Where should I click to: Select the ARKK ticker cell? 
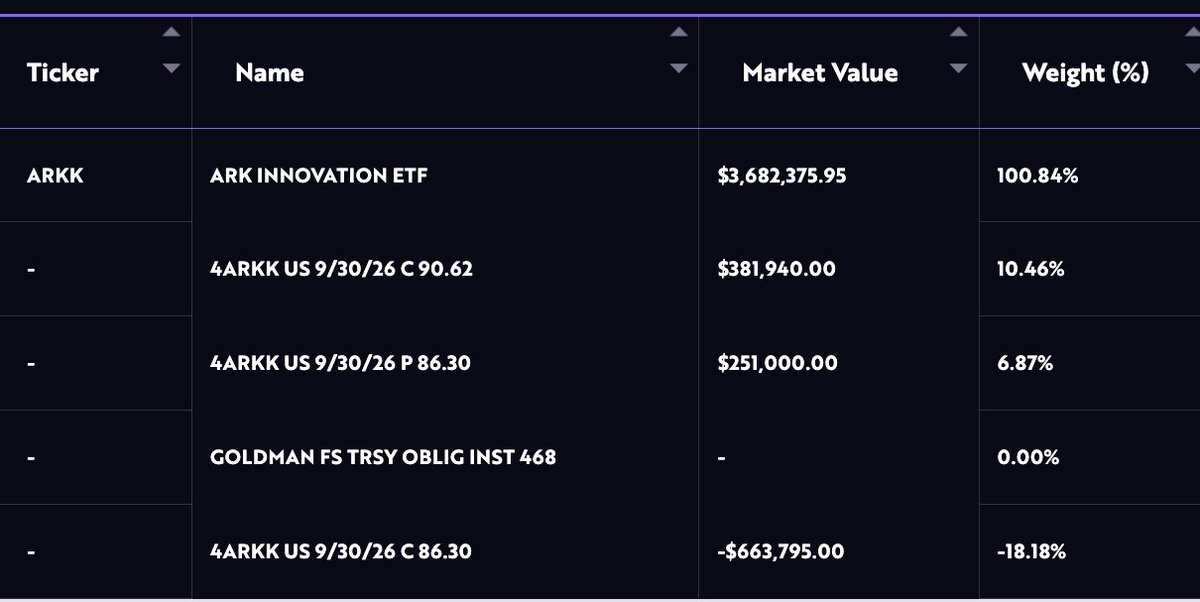click(54, 176)
